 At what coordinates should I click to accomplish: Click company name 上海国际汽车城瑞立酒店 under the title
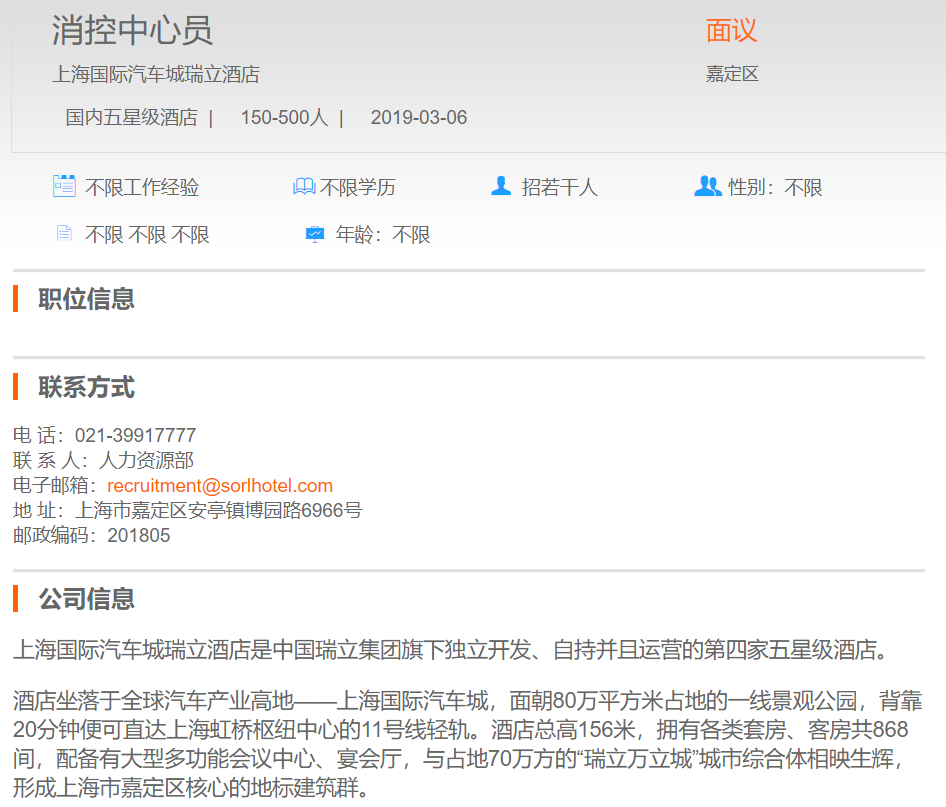click(x=156, y=75)
